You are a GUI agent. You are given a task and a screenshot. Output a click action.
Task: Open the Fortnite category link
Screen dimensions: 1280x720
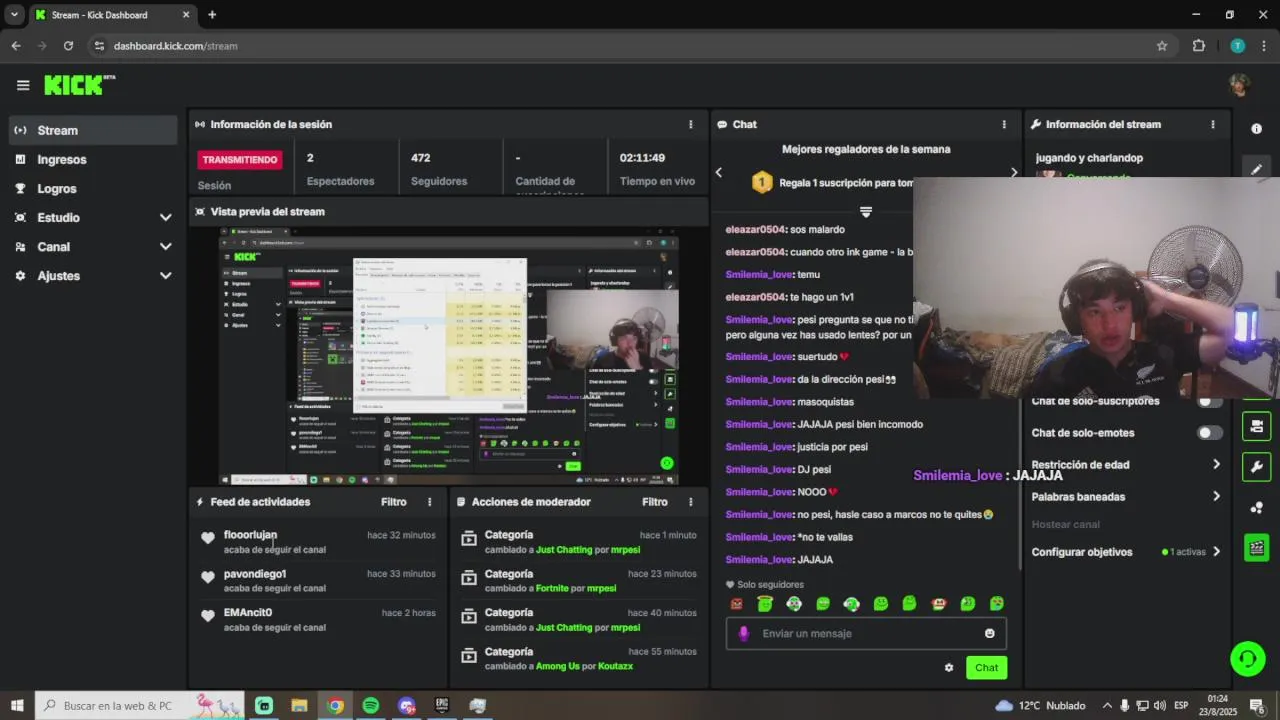[552, 588]
